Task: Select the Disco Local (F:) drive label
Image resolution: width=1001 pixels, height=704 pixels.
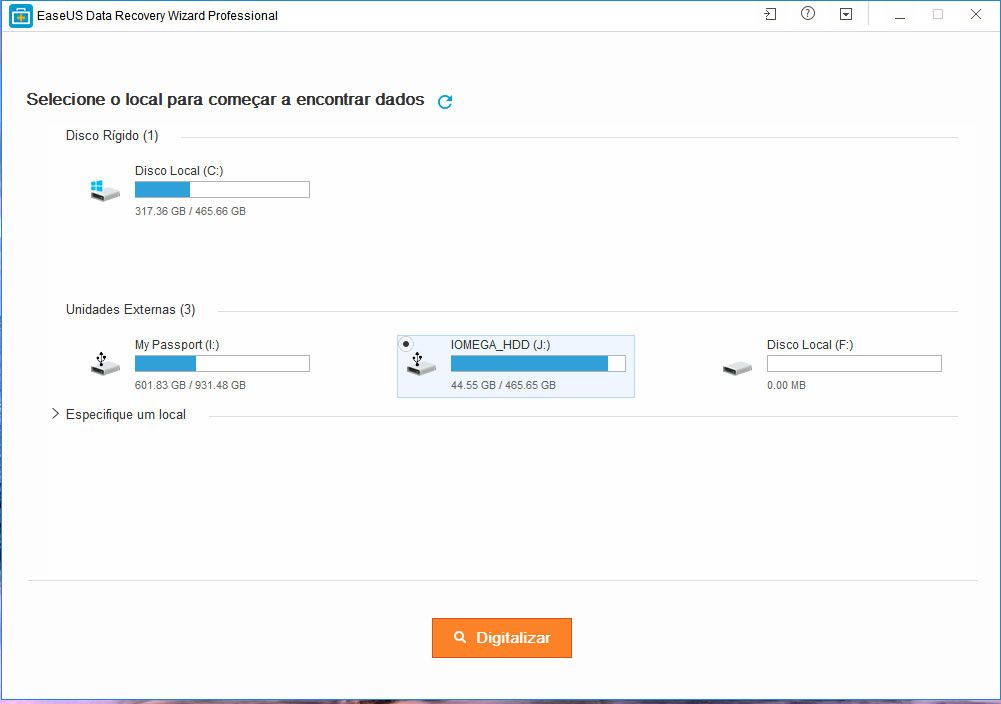Action: 810,345
